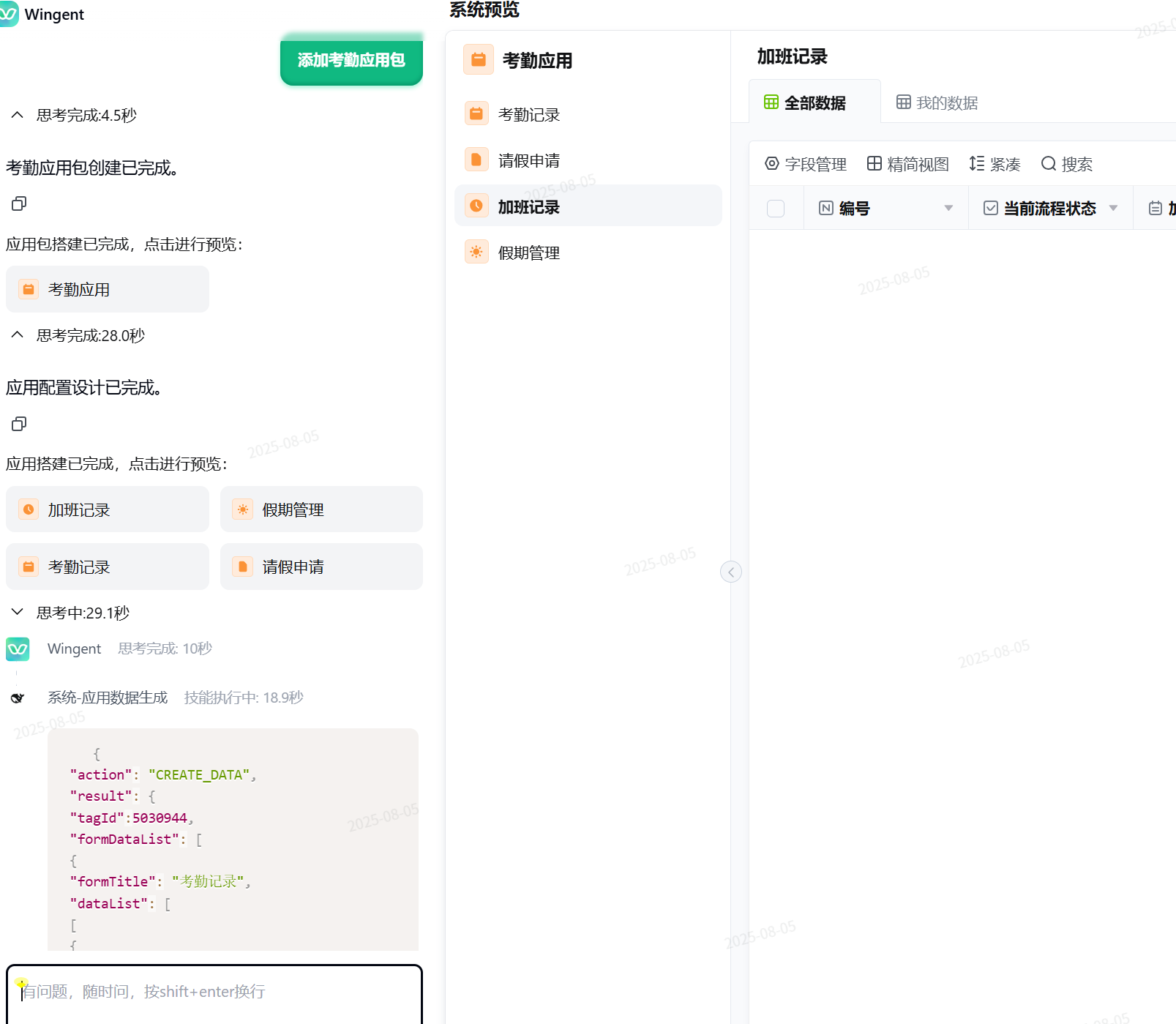The height and width of the screenshot is (1024, 1176).
Task: Click the 假期管理 sun icon
Action: (x=476, y=252)
